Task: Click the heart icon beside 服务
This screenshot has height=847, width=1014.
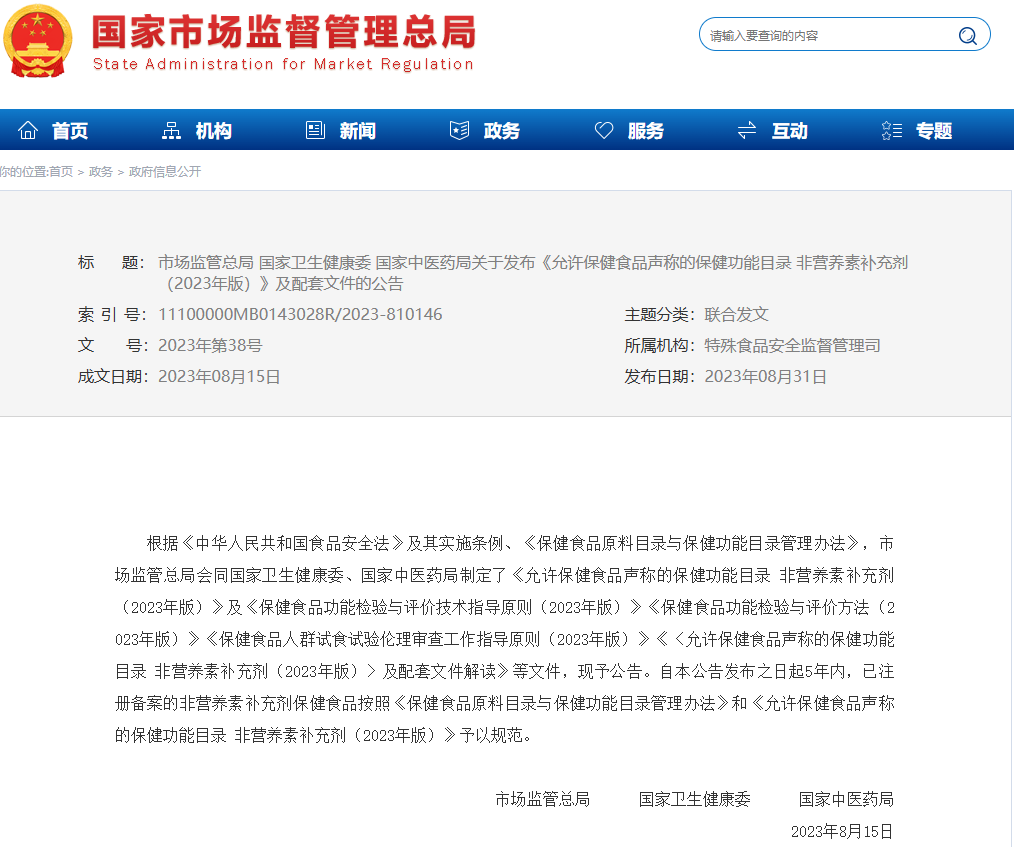Action: tap(603, 129)
